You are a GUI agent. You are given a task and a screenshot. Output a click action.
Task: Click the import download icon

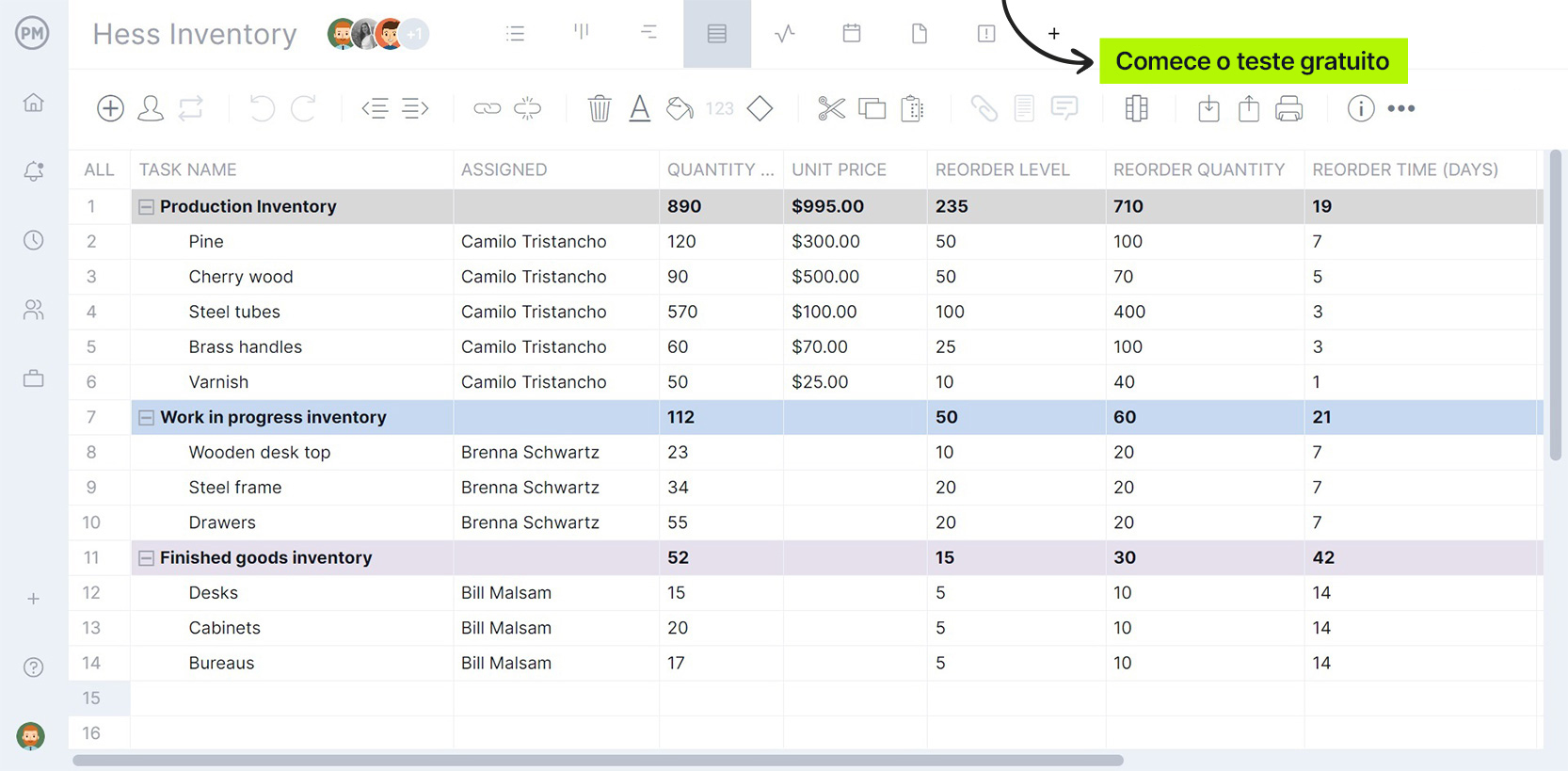click(1208, 108)
